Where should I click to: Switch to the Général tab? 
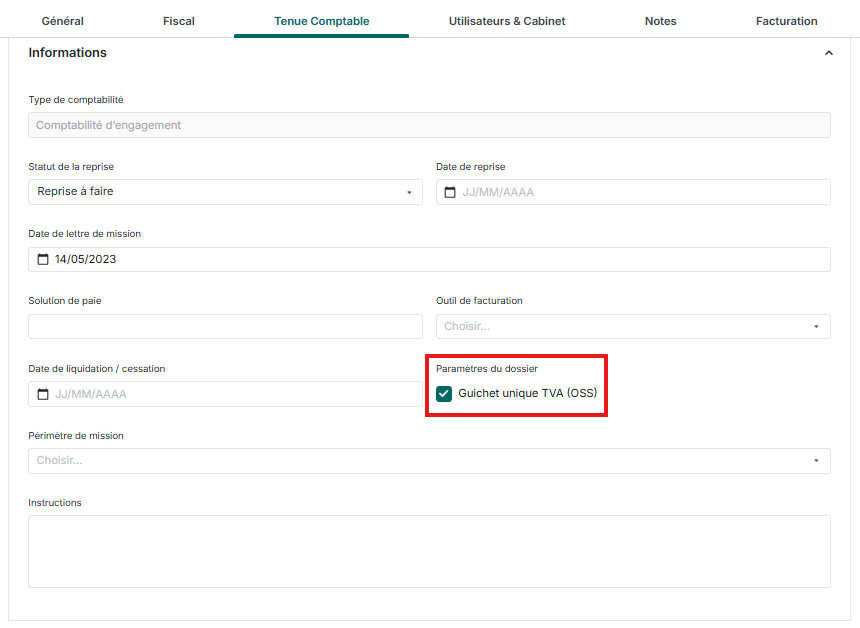coord(62,21)
